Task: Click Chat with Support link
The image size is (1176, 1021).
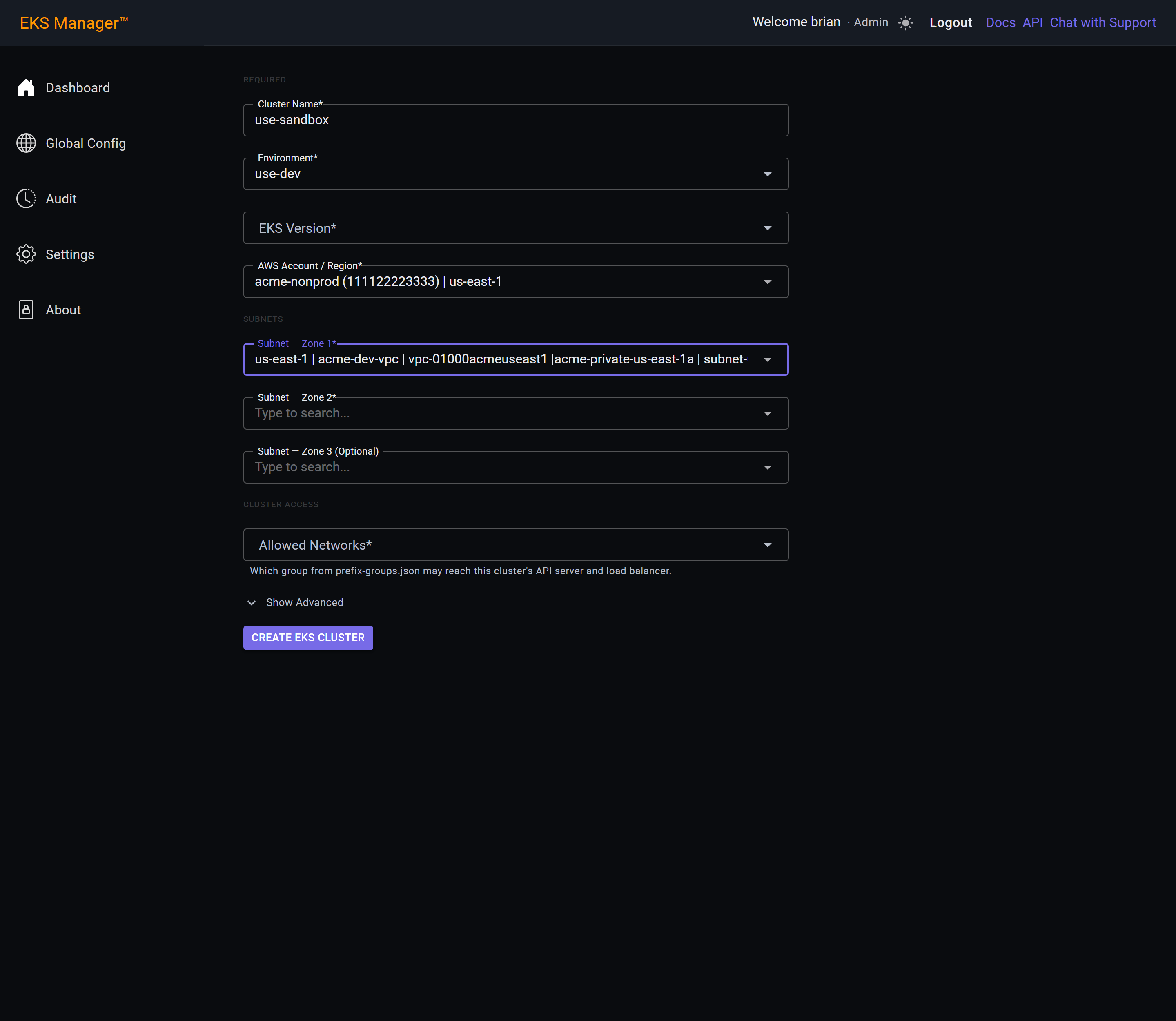Action: point(1102,23)
